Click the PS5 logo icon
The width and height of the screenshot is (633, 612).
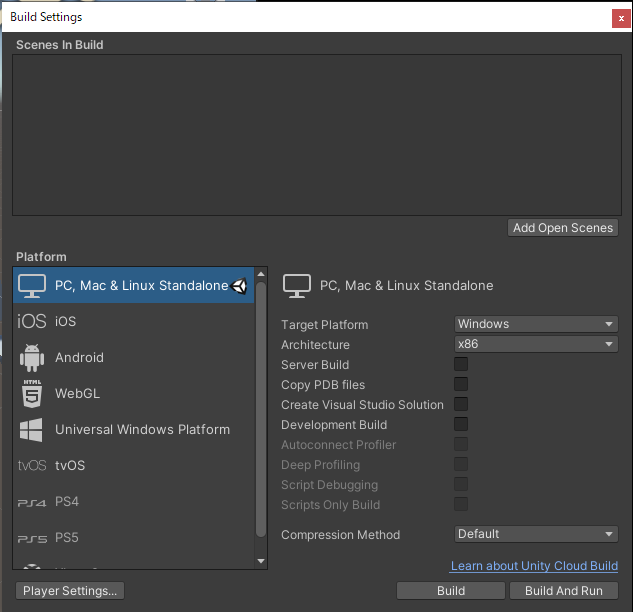(x=32, y=539)
